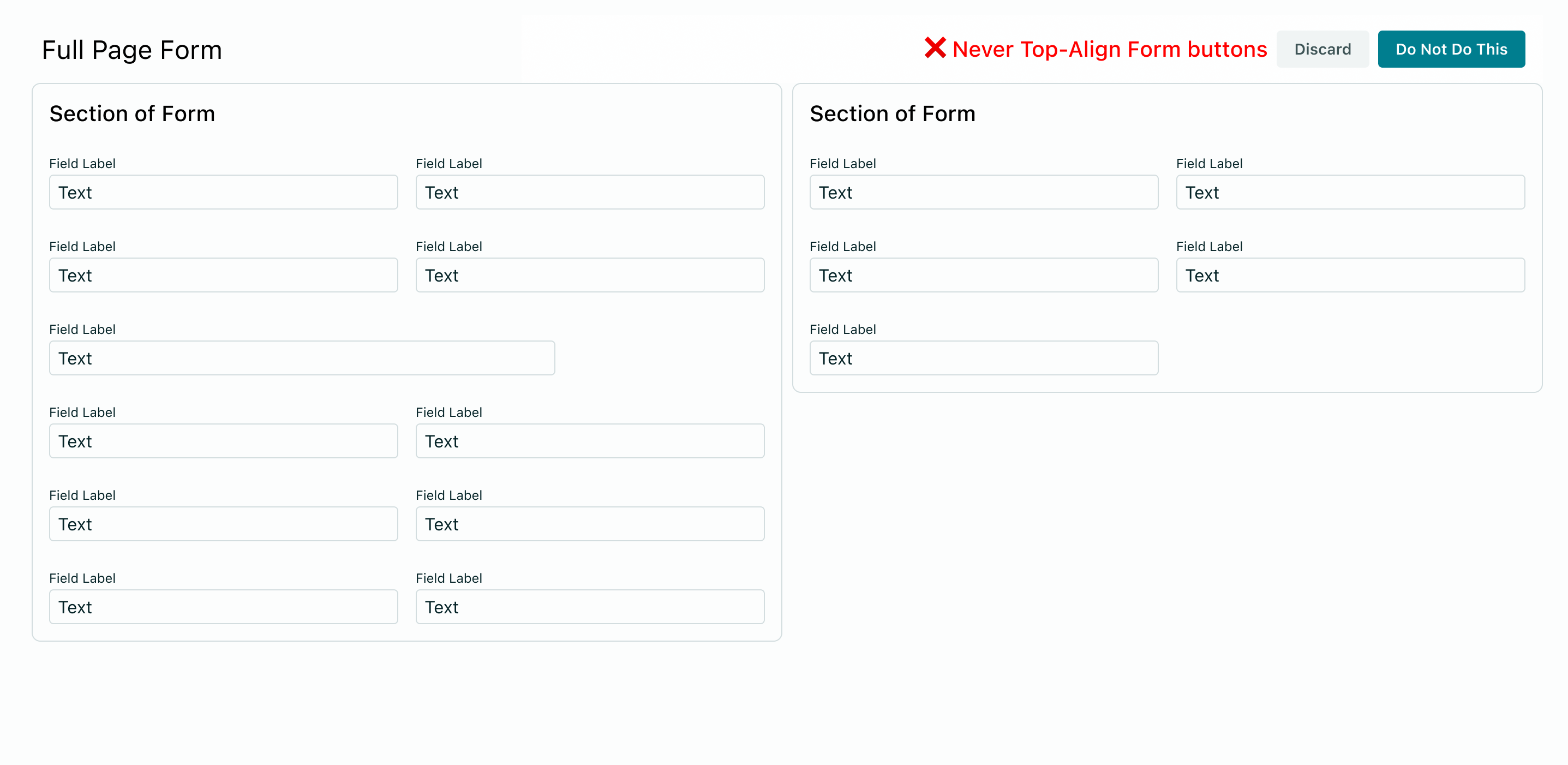Focus the first-row right field in left section
The height and width of the screenshot is (765, 1568).
pos(590,192)
